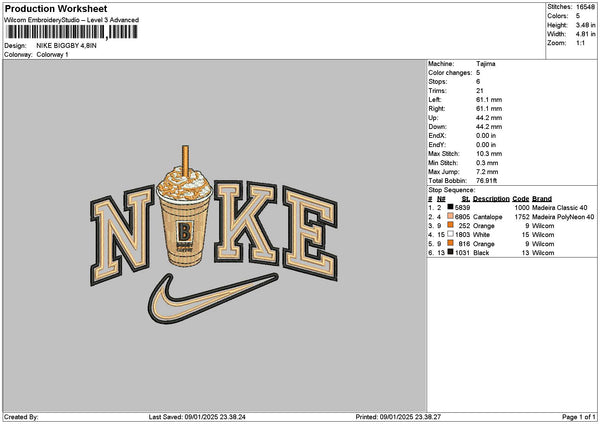Click the design name NIKE BIGGBY 4,8IN

[67, 46]
